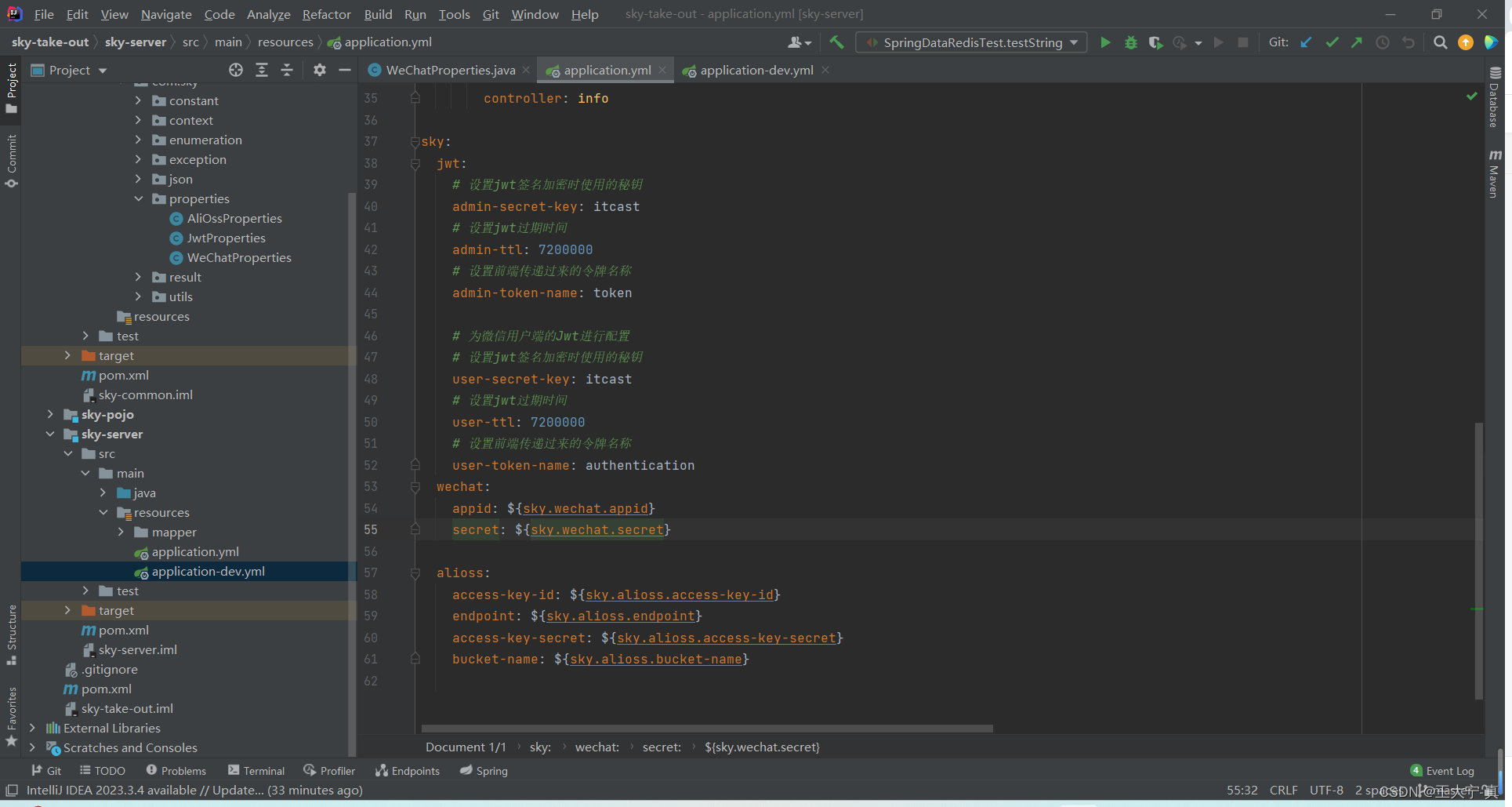Open Project panel settings gear
The image size is (1512, 807).
[x=319, y=70]
